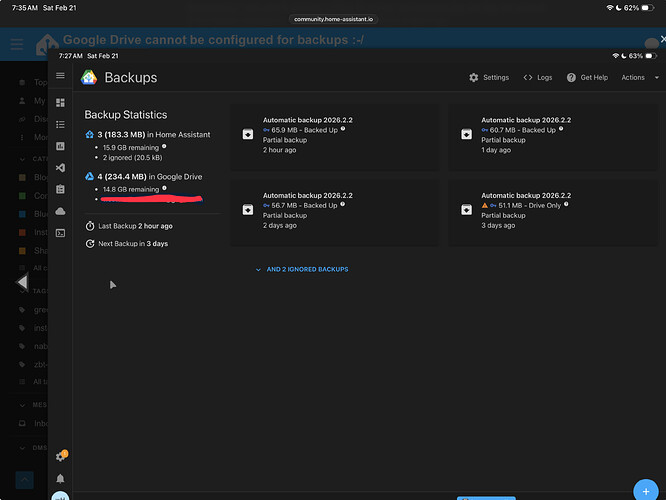Expand AND 2 IGNORED BACKUPS

click(x=302, y=269)
